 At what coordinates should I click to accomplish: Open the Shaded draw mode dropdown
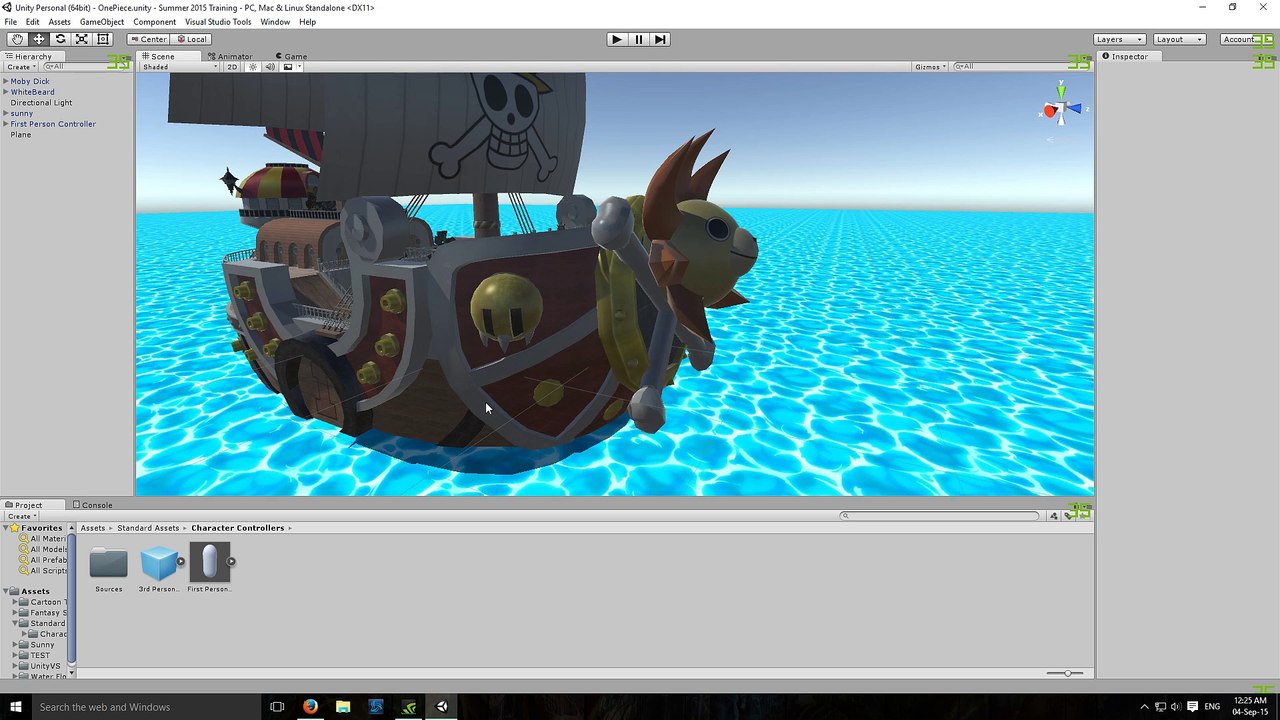pos(180,67)
